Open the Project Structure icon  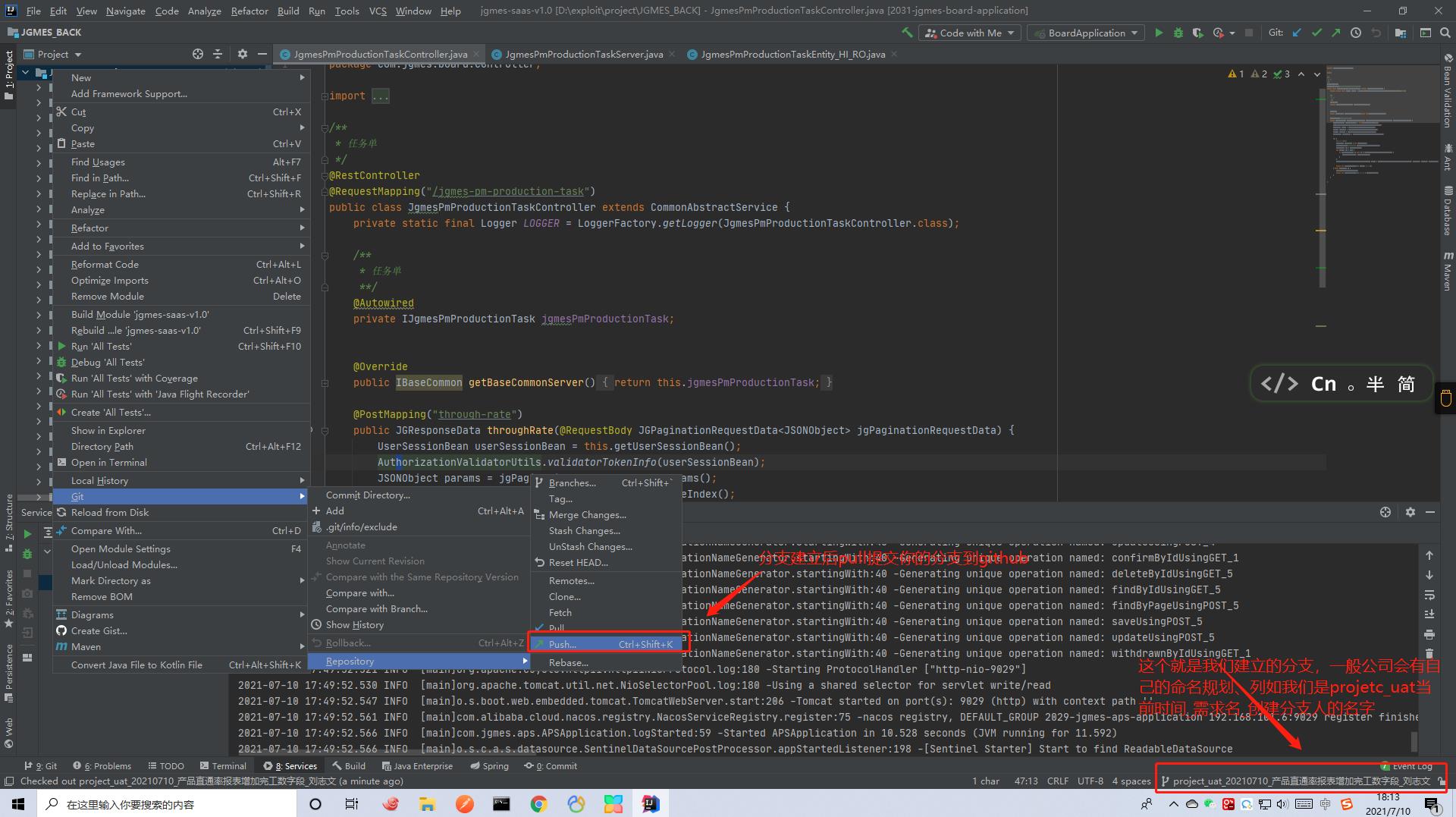[x=1400, y=33]
